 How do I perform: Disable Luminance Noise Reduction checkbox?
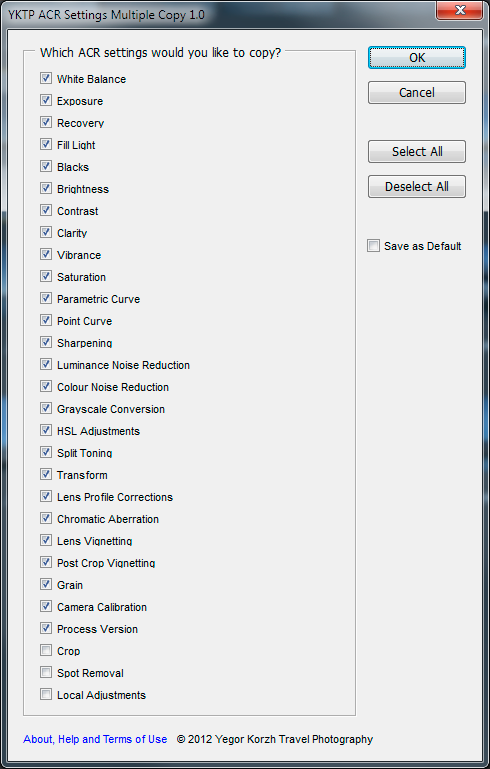point(46,364)
